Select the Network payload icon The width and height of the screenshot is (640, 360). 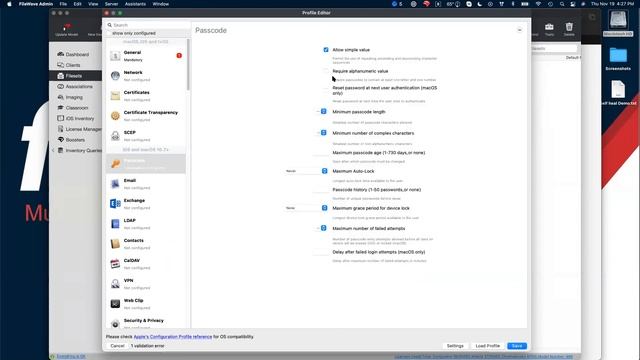(x=115, y=76)
